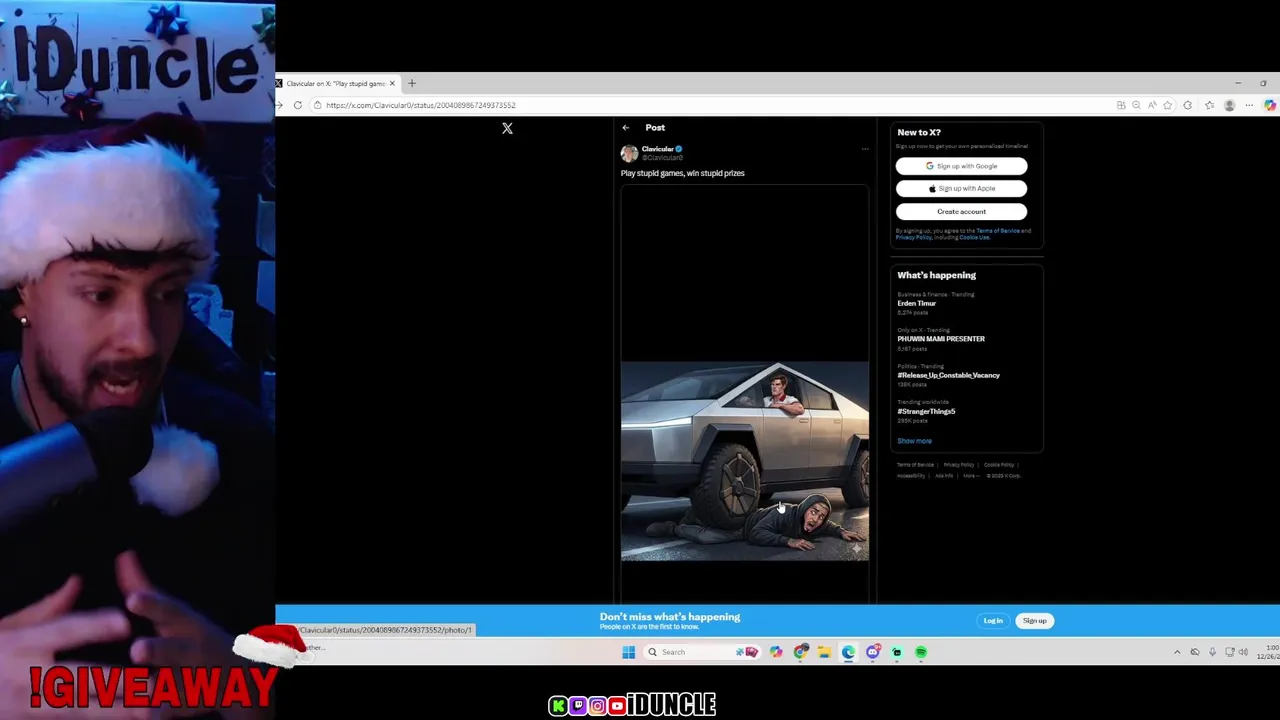The image size is (1280, 720).
Task: Open the split screen icon in the address bar
Action: [1121, 105]
